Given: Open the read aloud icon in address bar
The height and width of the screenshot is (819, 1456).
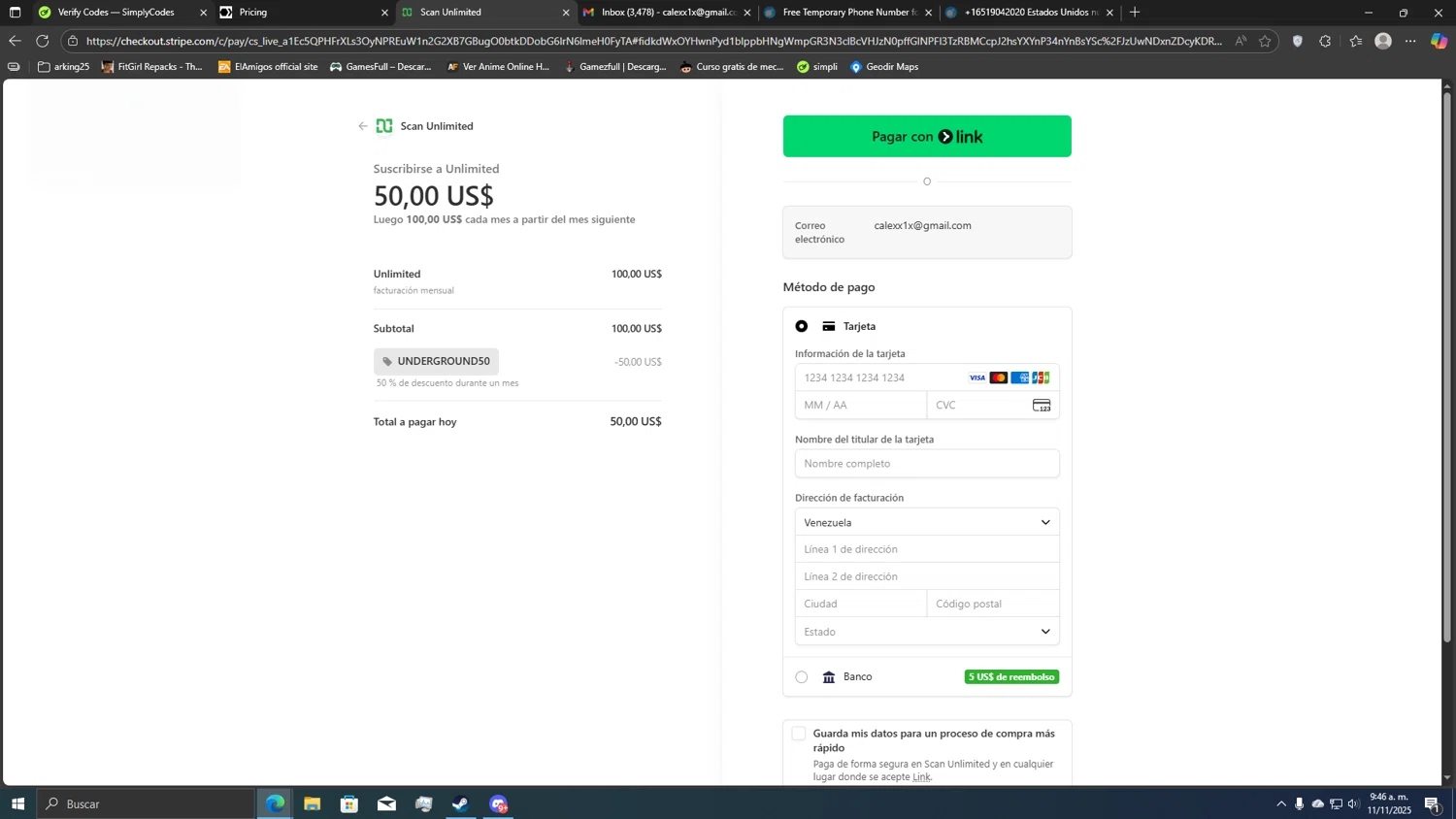Looking at the screenshot, I should coord(1241,41).
